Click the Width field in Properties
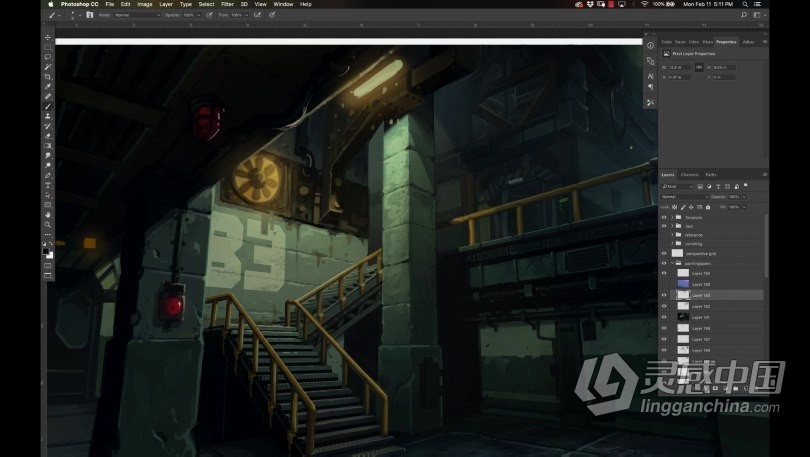810x457 pixels. pyautogui.click(x=679, y=68)
